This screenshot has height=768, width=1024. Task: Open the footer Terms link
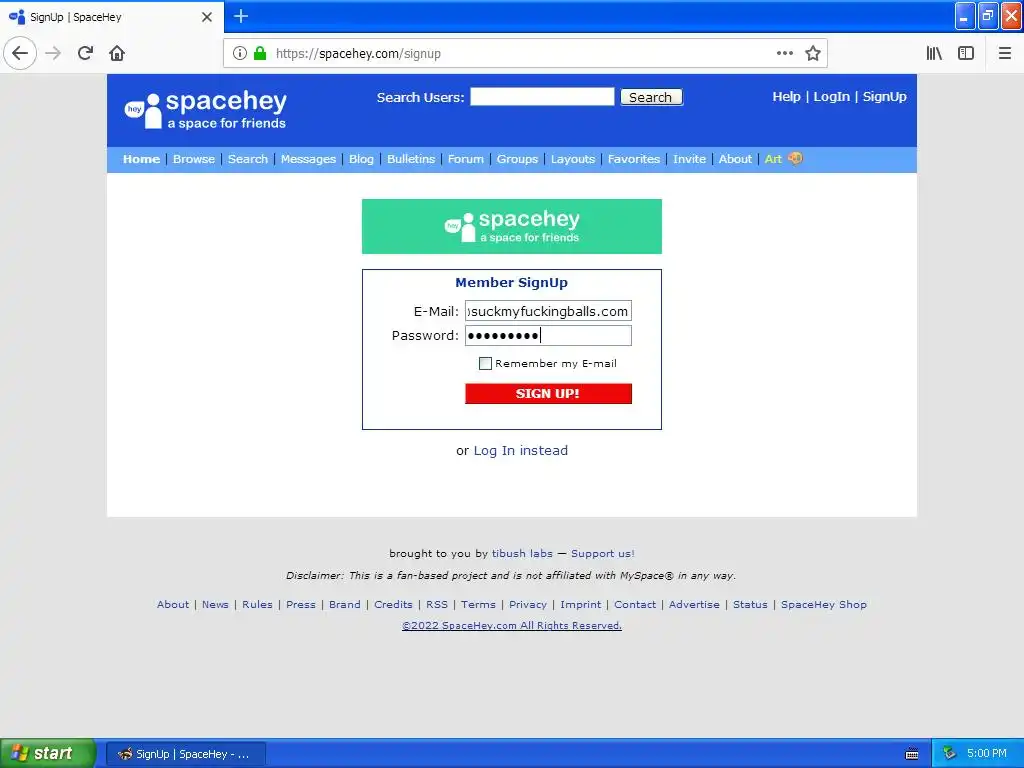pyautogui.click(x=479, y=605)
